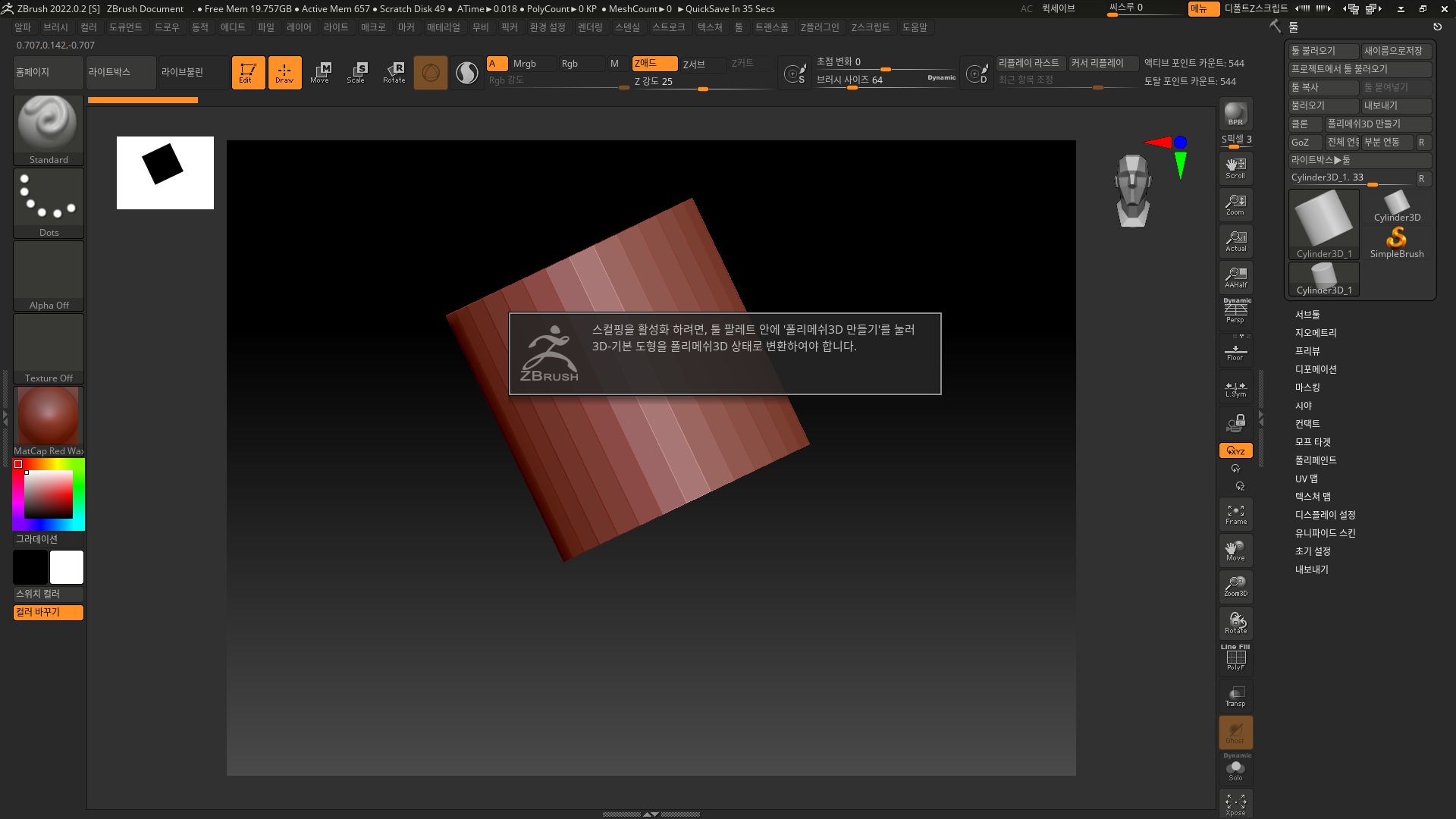
Task: Click the BPR render icon
Action: tap(1235, 114)
